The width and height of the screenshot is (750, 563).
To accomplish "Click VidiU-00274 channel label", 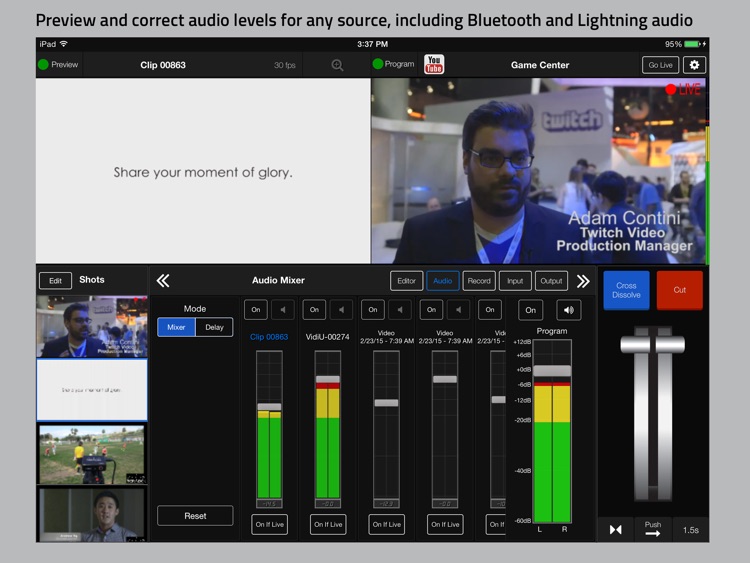I will [x=328, y=337].
